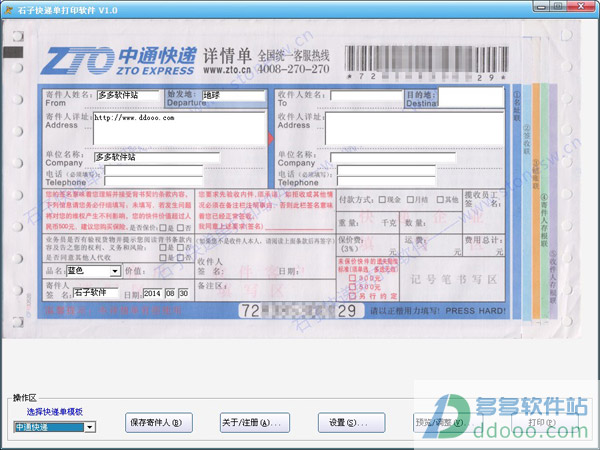
Task: Click the app icon in the title bar
Action: (x=8, y=10)
